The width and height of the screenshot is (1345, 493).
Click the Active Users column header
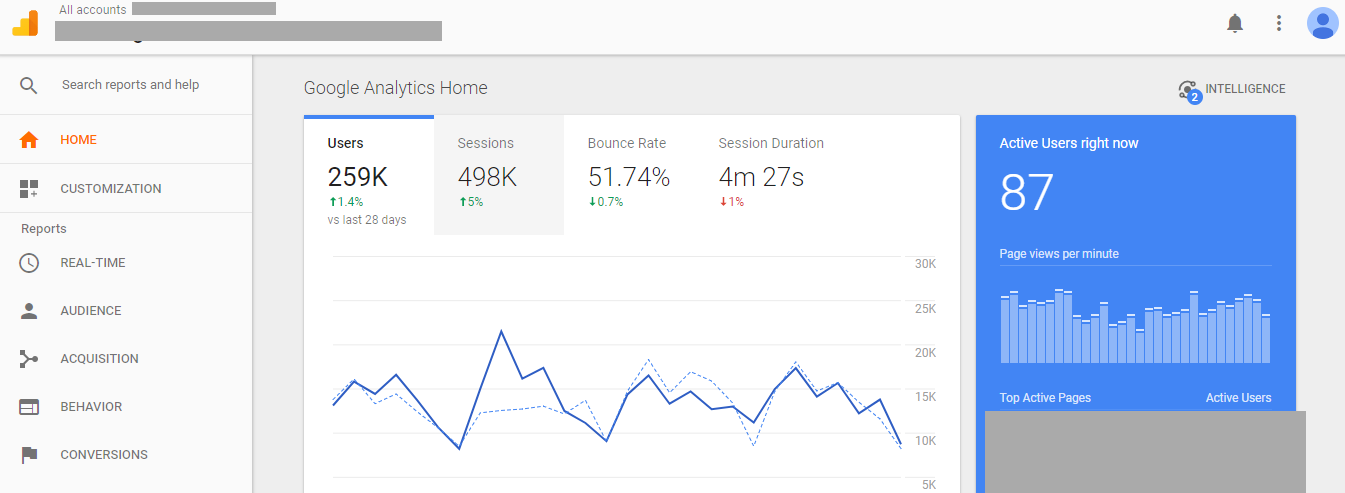click(1238, 398)
